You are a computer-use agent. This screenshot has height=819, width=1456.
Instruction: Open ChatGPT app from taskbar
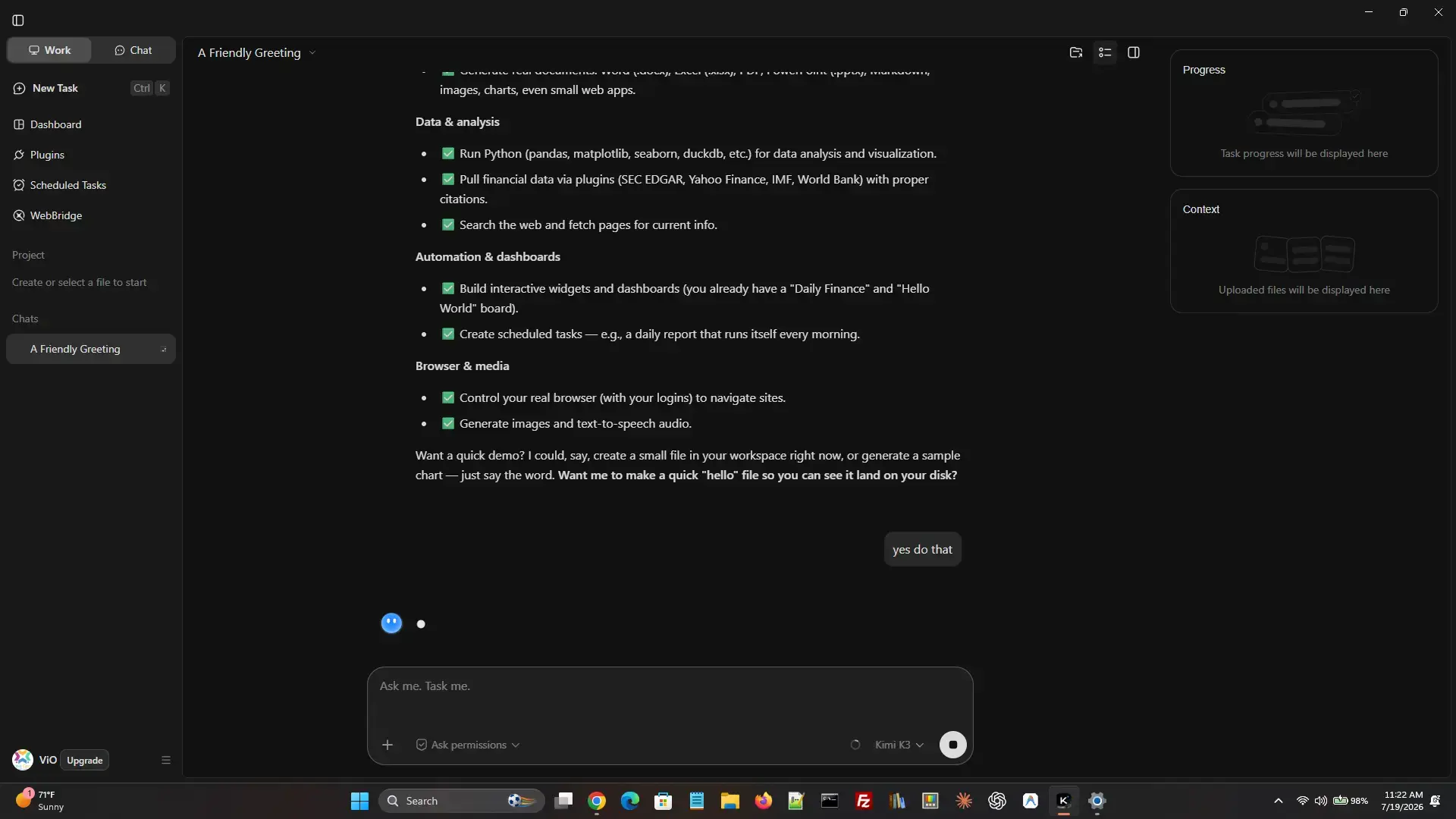997,801
